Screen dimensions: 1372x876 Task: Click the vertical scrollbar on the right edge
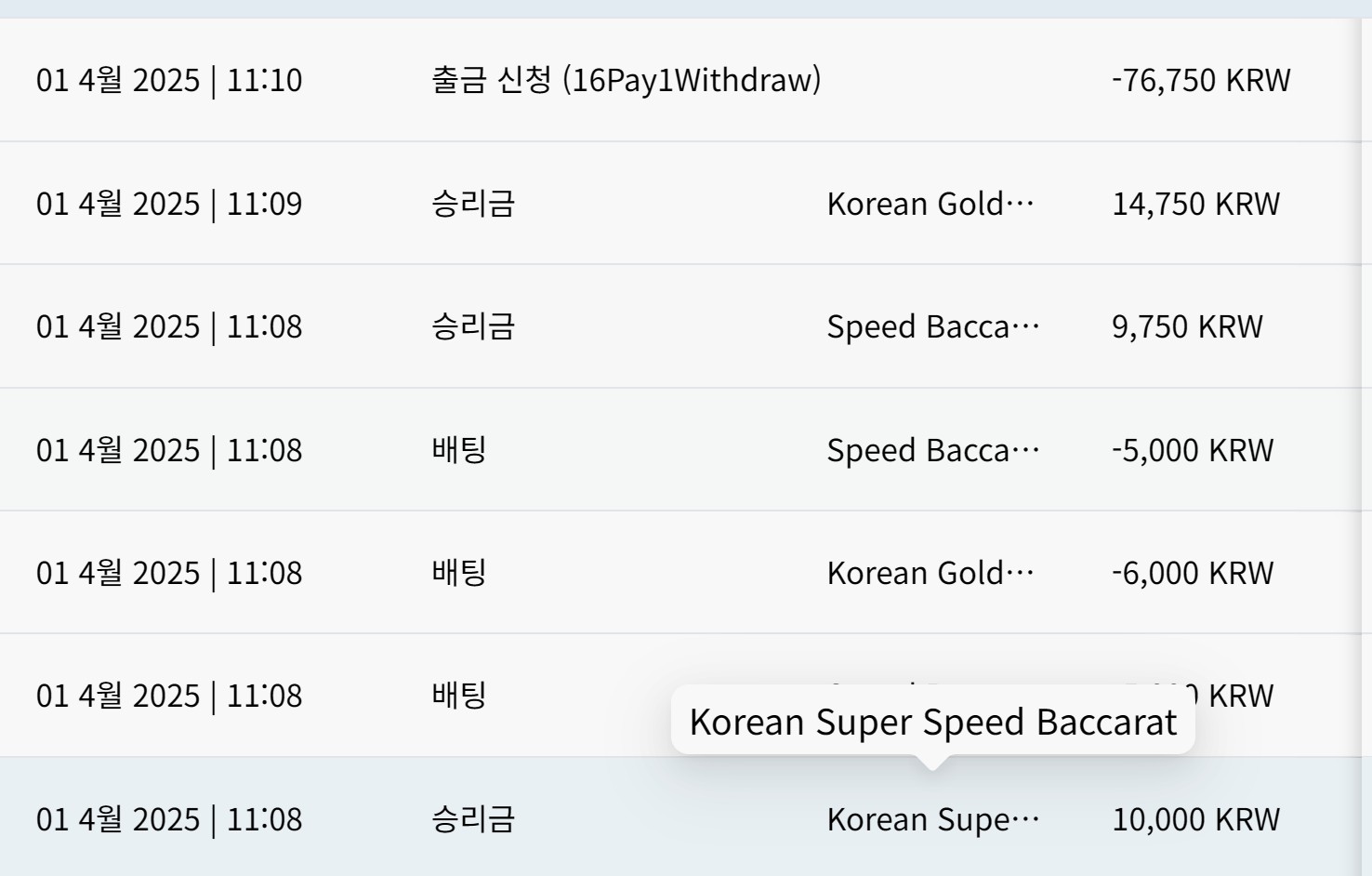(x=1366, y=446)
